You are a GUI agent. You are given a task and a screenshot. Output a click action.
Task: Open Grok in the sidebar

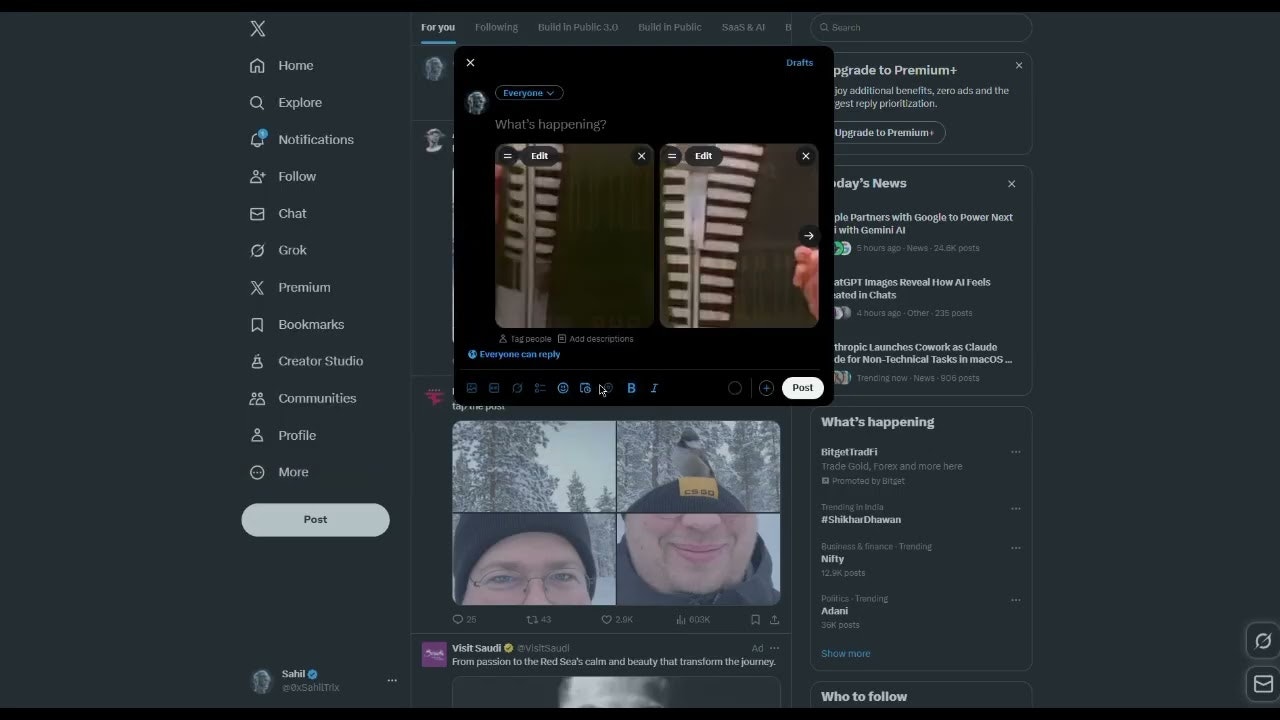(278, 251)
